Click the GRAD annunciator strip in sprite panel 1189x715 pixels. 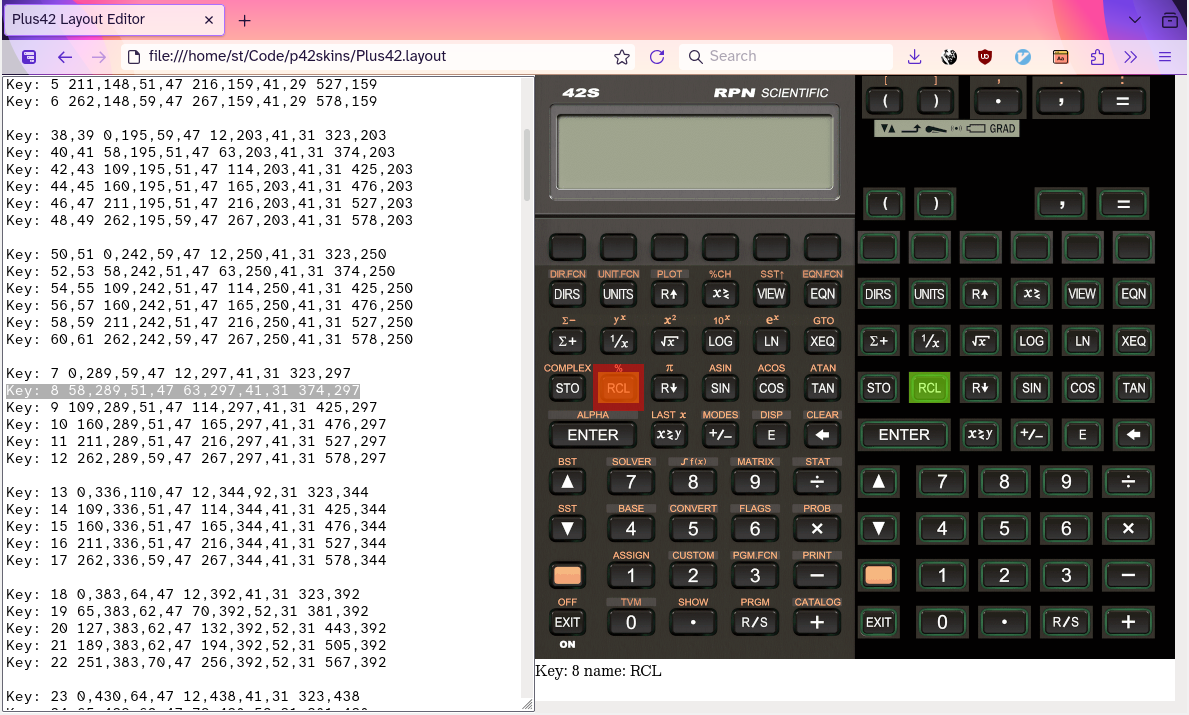click(x=946, y=129)
